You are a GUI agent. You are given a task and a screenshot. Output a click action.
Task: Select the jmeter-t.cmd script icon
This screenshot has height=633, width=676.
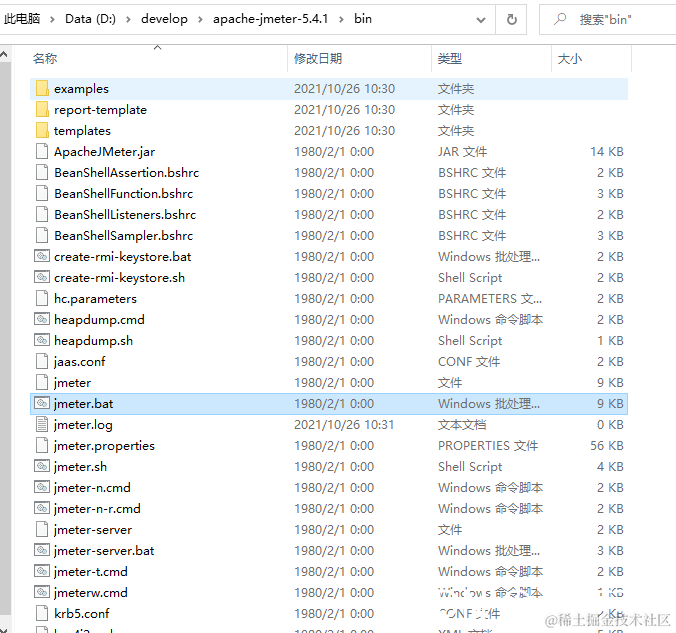tap(42, 572)
